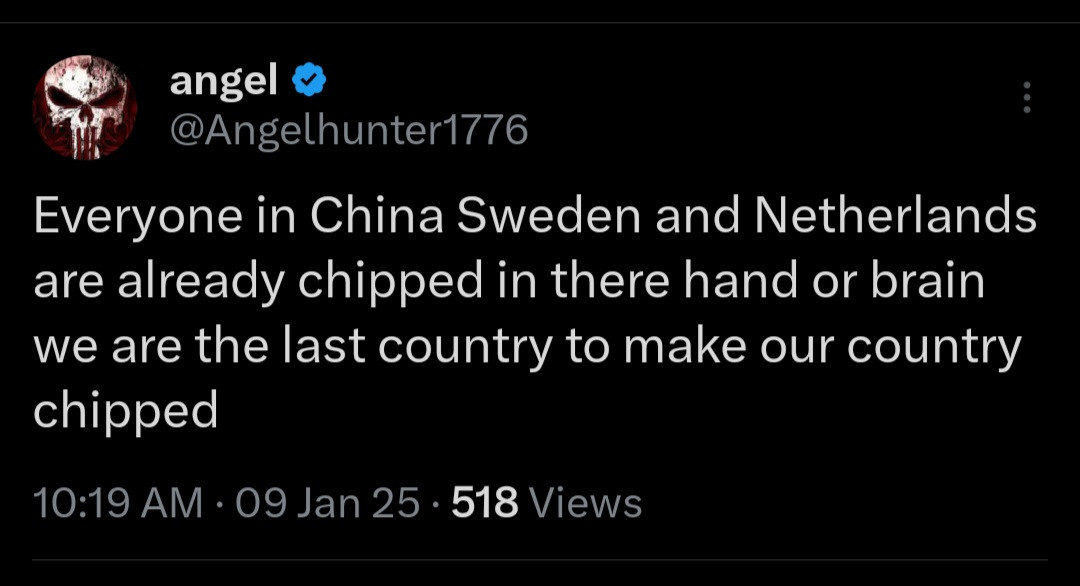Screen dimensions: 1080x586
Task: Open the three-dot more options menu
Action: (x=1026, y=97)
